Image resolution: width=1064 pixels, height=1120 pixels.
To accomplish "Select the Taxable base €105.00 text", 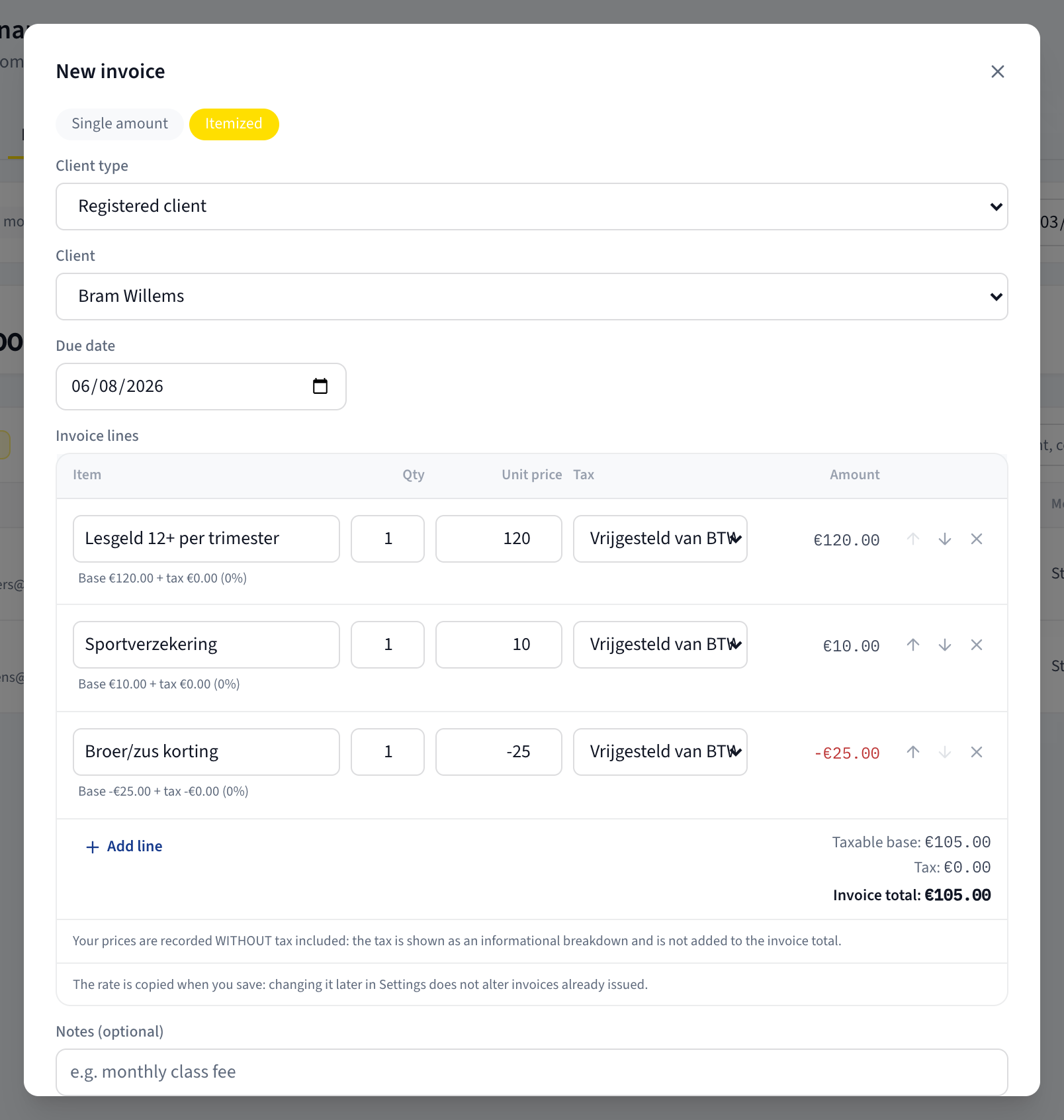I will [x=911, y=843].
